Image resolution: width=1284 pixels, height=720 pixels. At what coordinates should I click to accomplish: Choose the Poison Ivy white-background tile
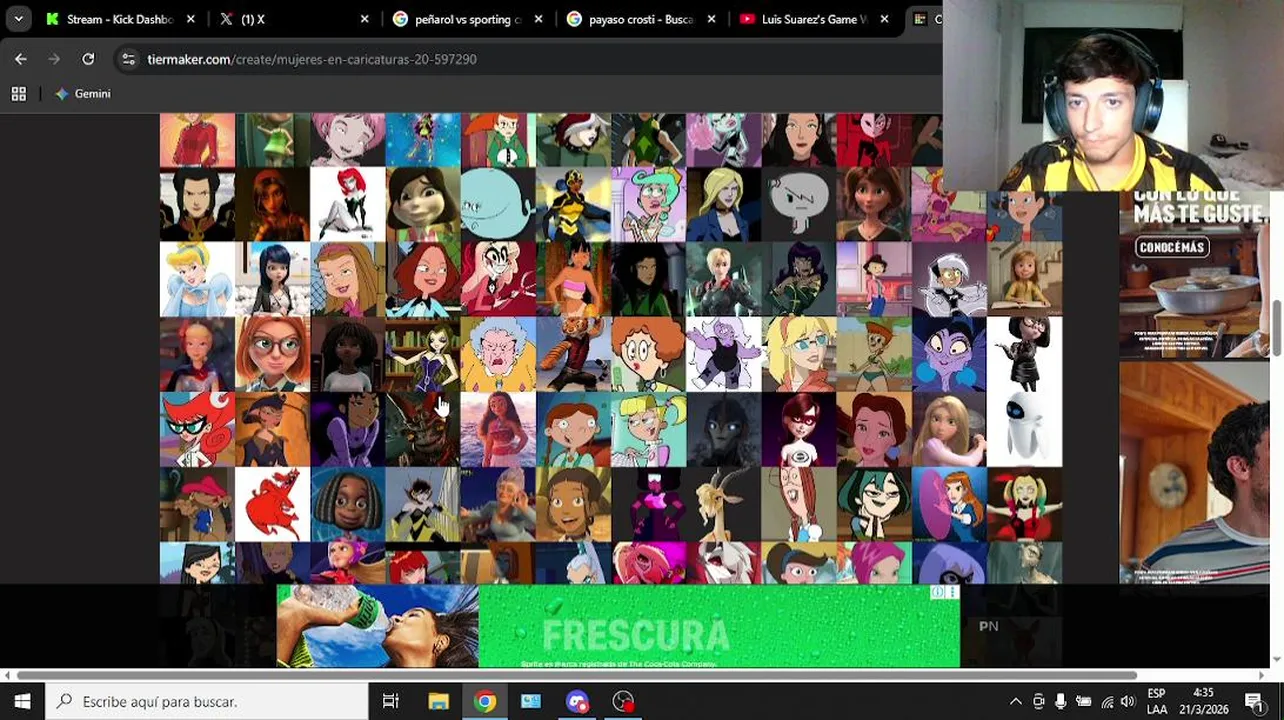[x=347, y=204]
